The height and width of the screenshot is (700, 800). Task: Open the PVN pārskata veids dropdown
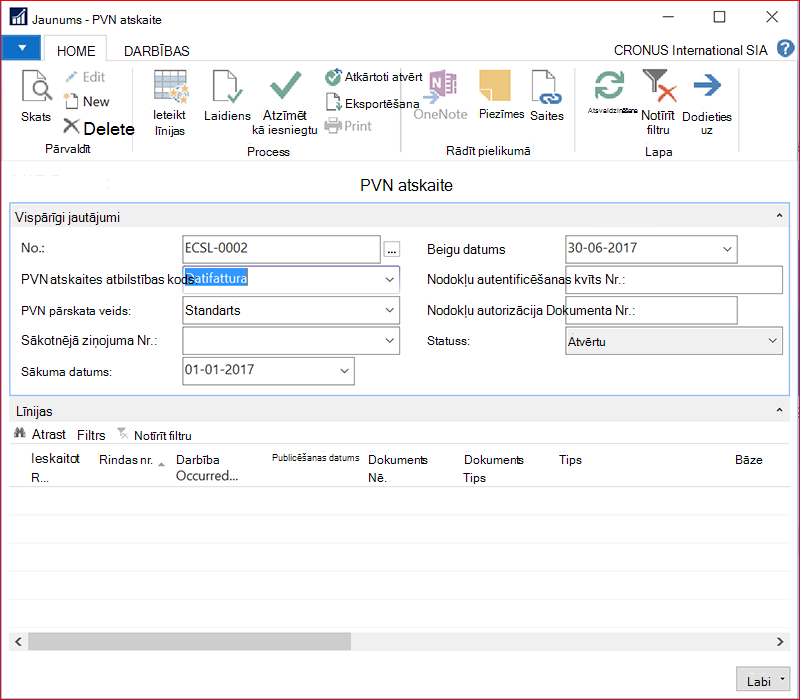389,310
